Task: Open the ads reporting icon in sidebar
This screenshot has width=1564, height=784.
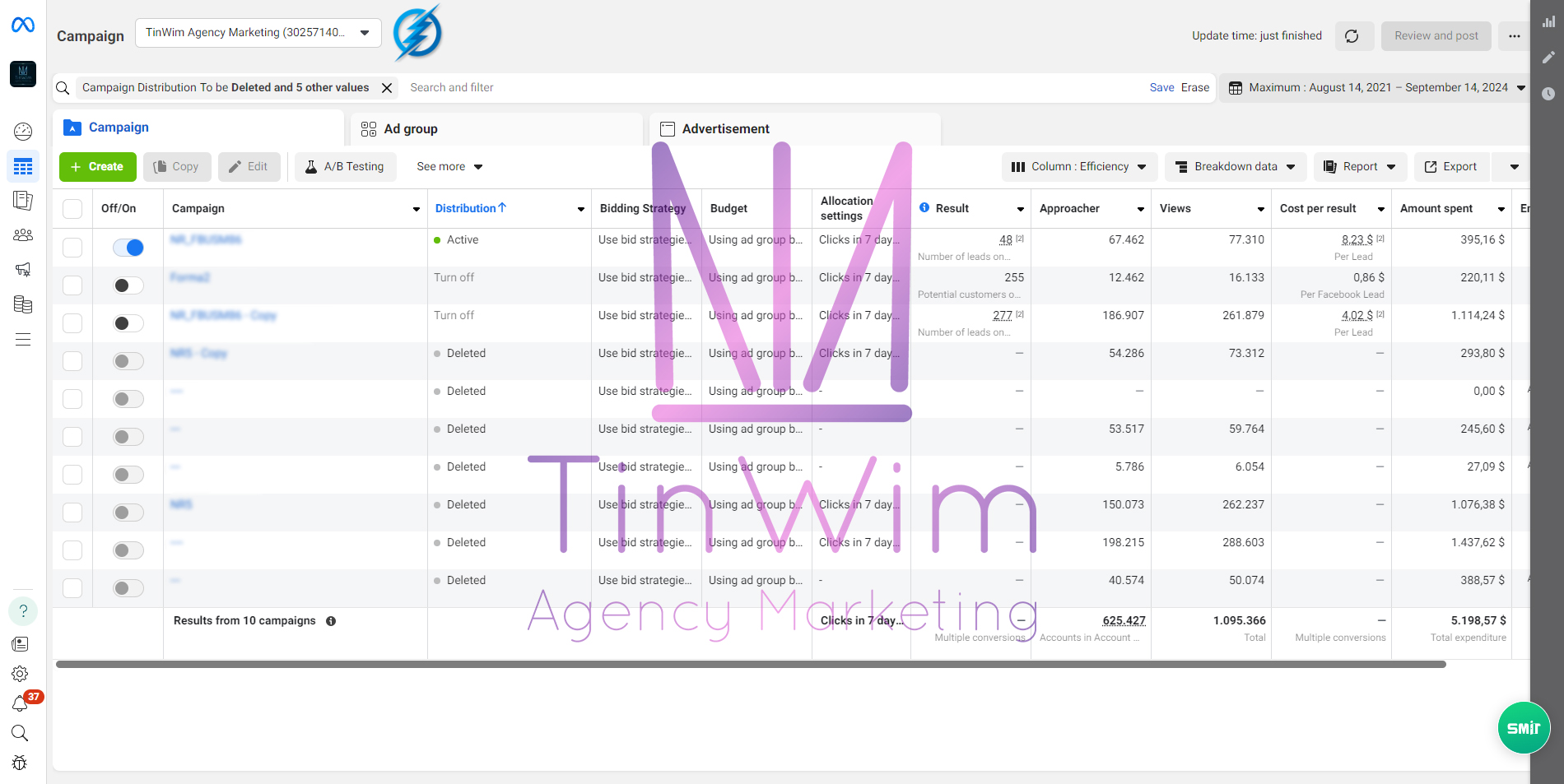Action: tap(23, 200)
